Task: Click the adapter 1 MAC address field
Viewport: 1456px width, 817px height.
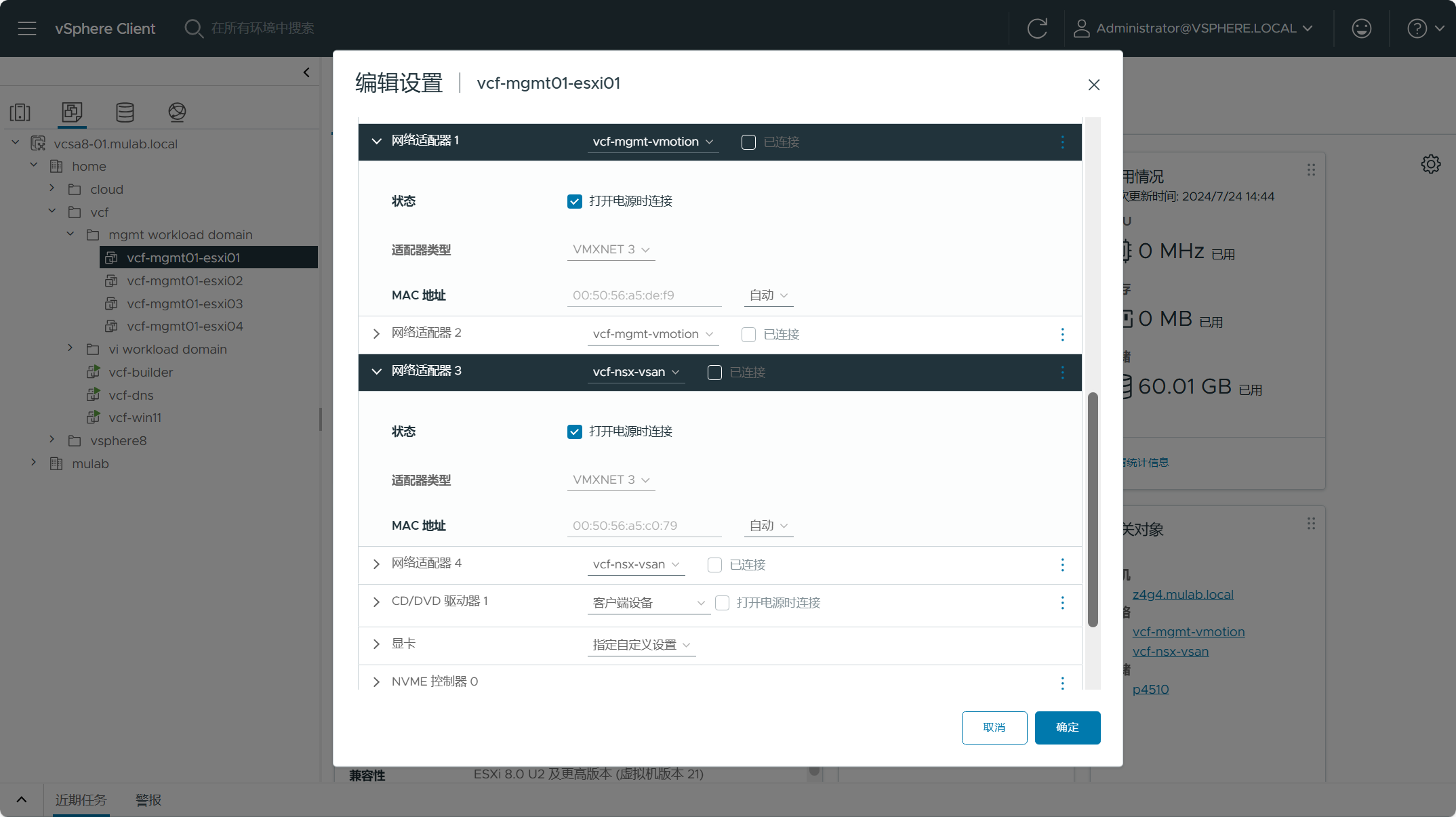Action: pos(644,296)
